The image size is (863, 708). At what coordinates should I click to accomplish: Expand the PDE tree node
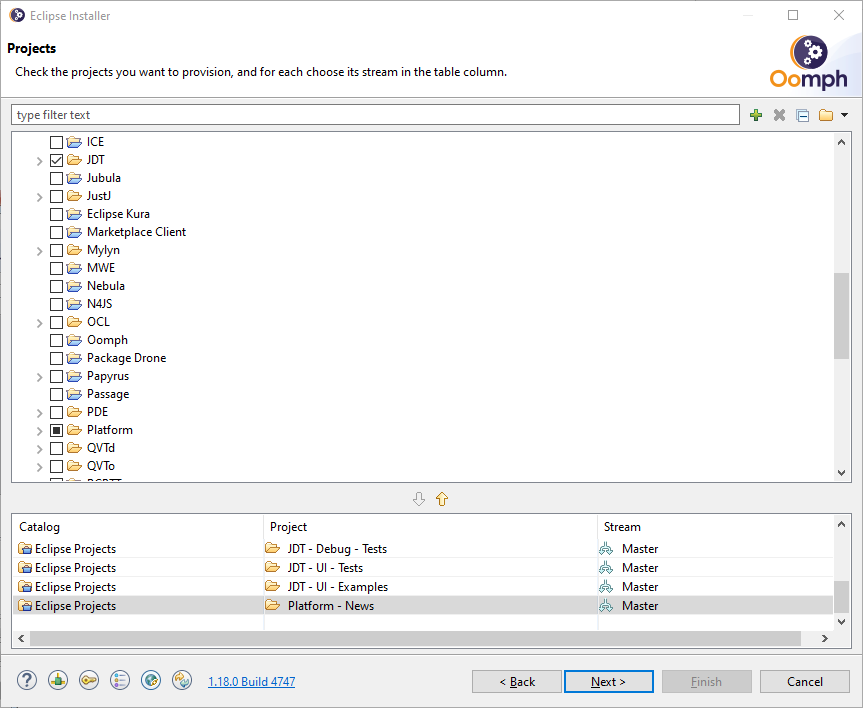click(x=39, y=412)
